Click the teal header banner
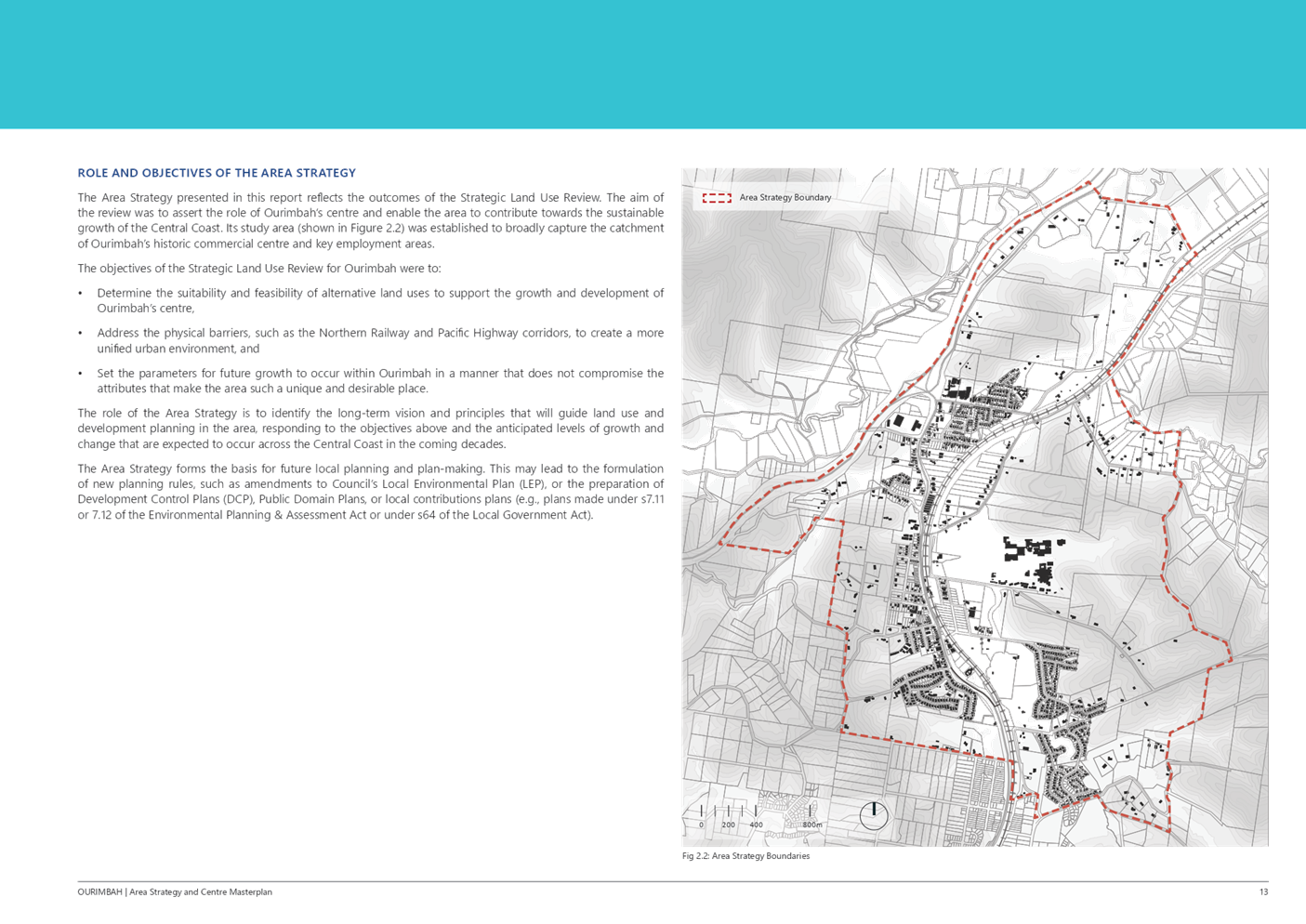1306x924 pixels. pyautogui.click(x=653, y=64)
